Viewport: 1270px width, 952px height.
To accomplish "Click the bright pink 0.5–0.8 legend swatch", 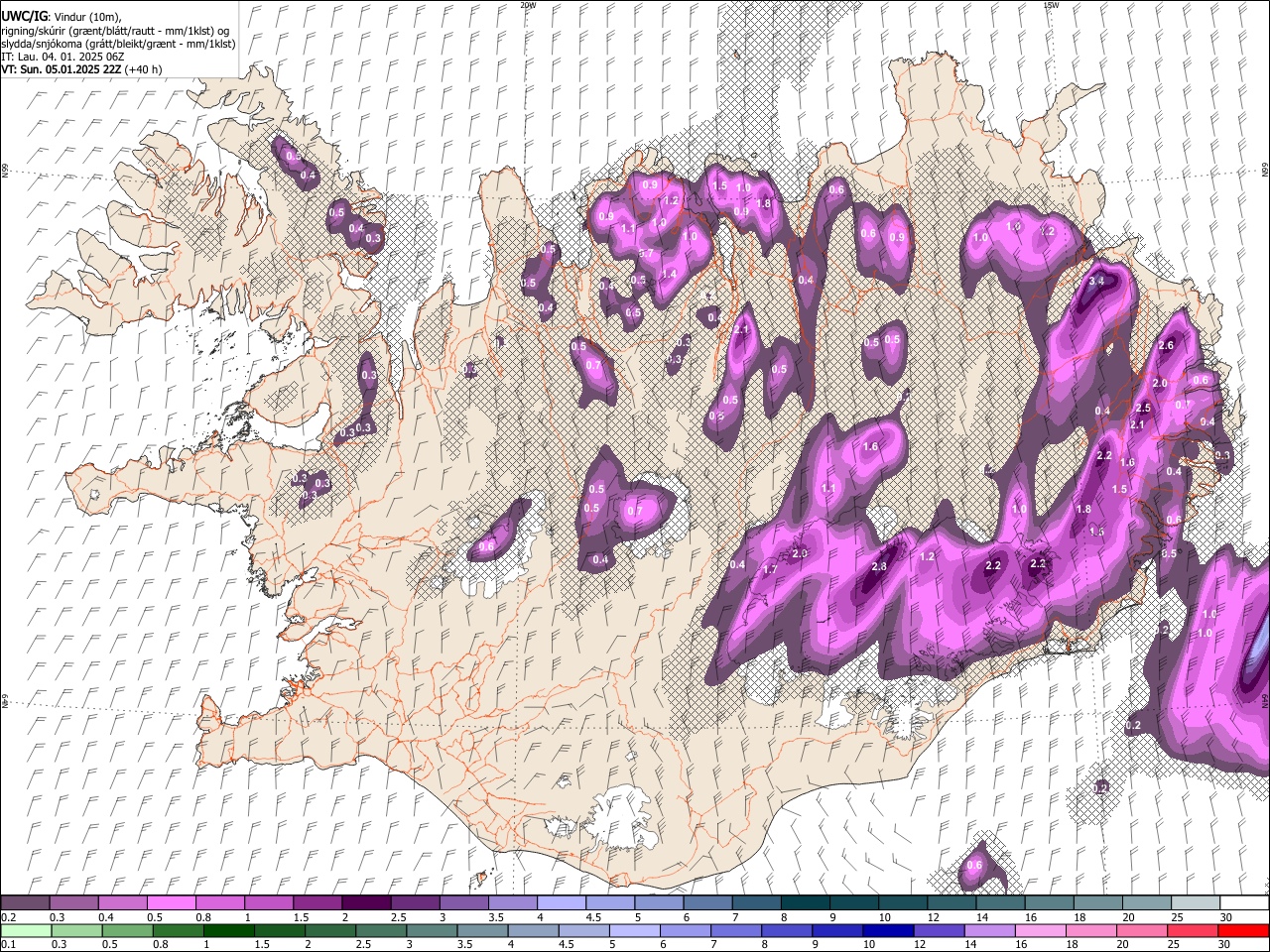I will 171,903.
